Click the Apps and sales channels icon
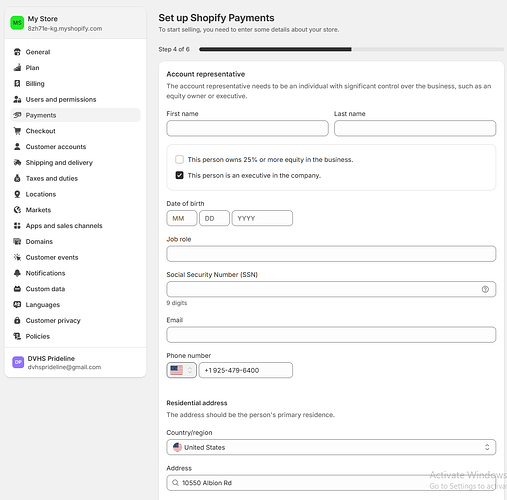Image resolution: width=507 pixels, height=500 pixels. (17, 226)
